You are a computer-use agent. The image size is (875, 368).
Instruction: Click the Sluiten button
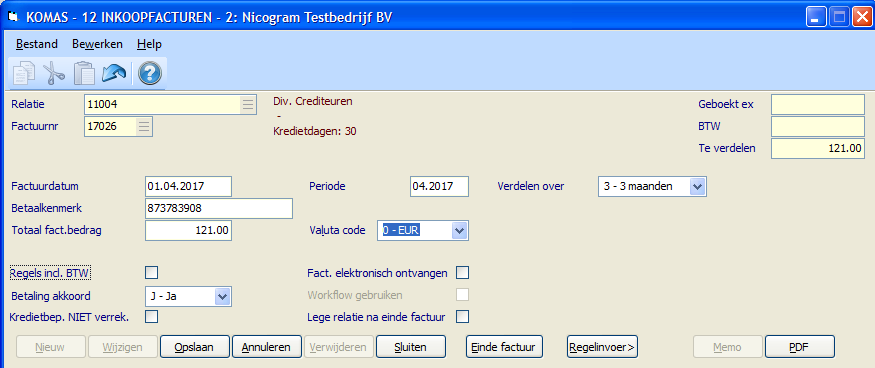coord(411,347)
